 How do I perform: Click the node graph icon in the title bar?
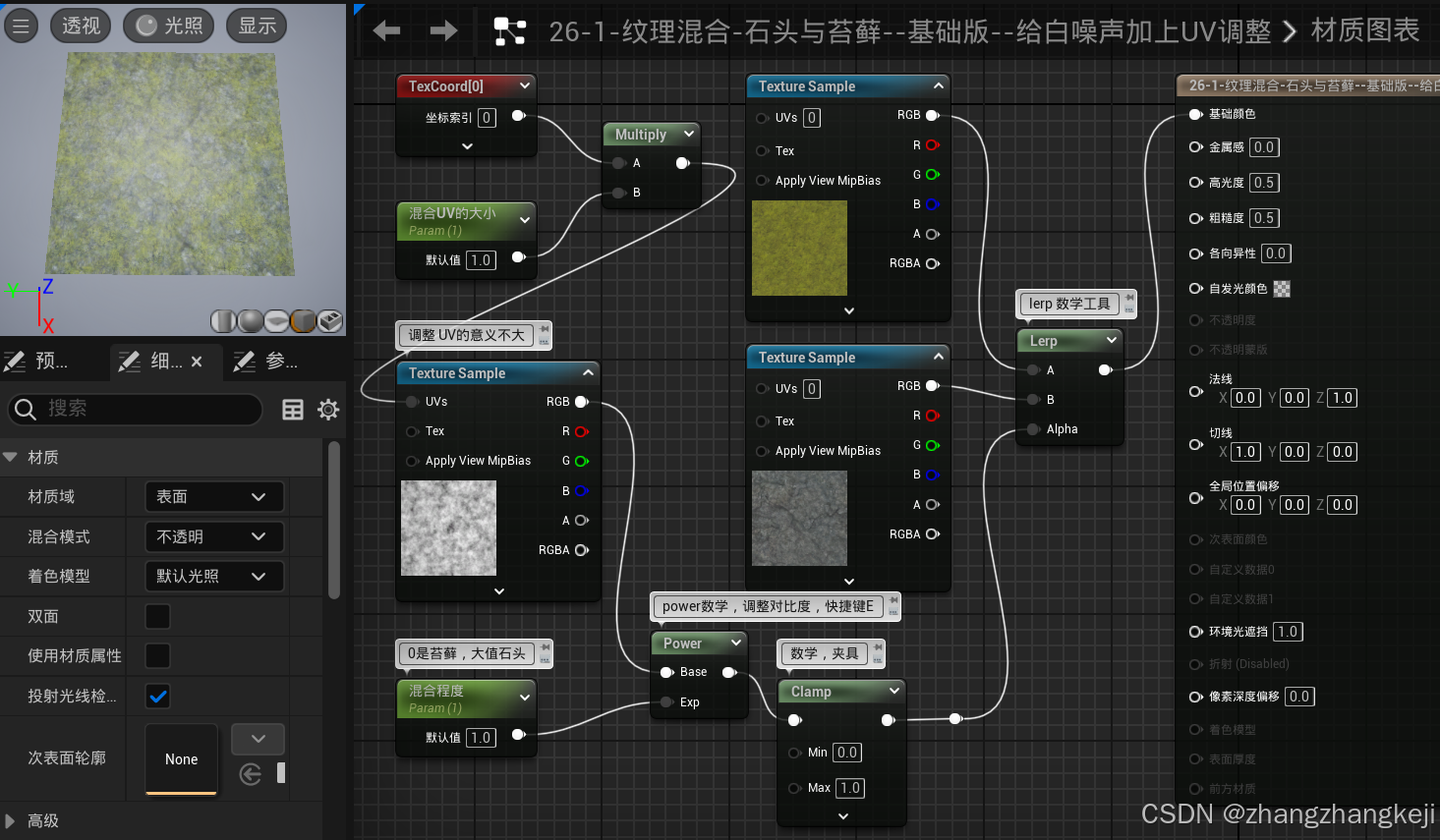(x=509, y=30)
